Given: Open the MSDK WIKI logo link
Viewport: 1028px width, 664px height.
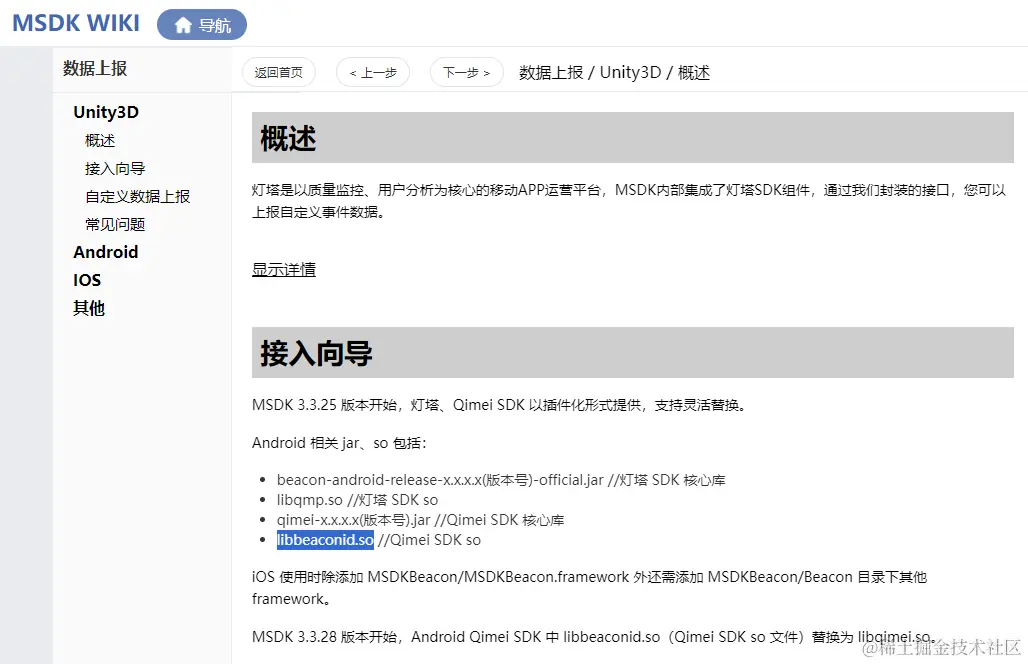Looking at the screenshot, I should click(76, 23).
